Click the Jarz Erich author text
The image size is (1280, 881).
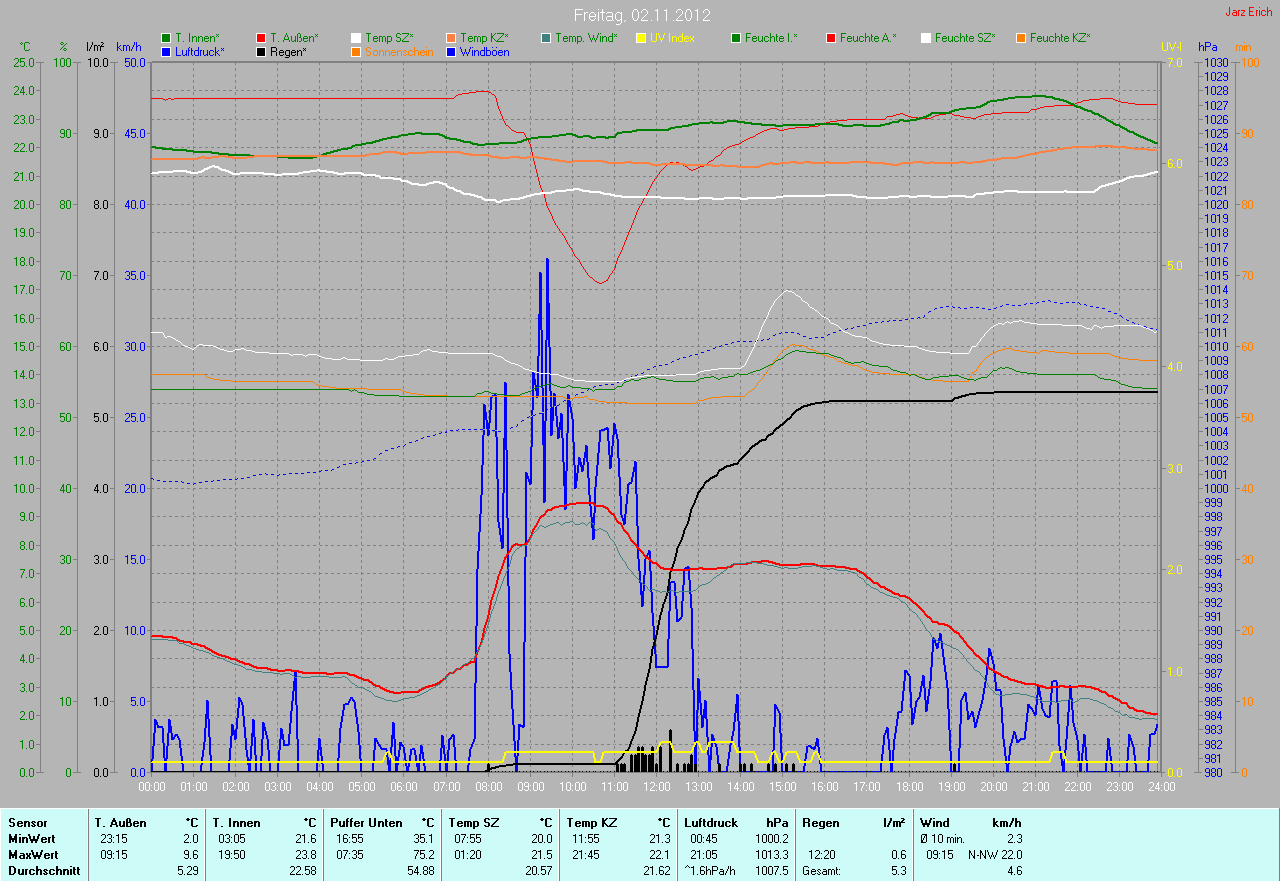(x=1248, y=12)
